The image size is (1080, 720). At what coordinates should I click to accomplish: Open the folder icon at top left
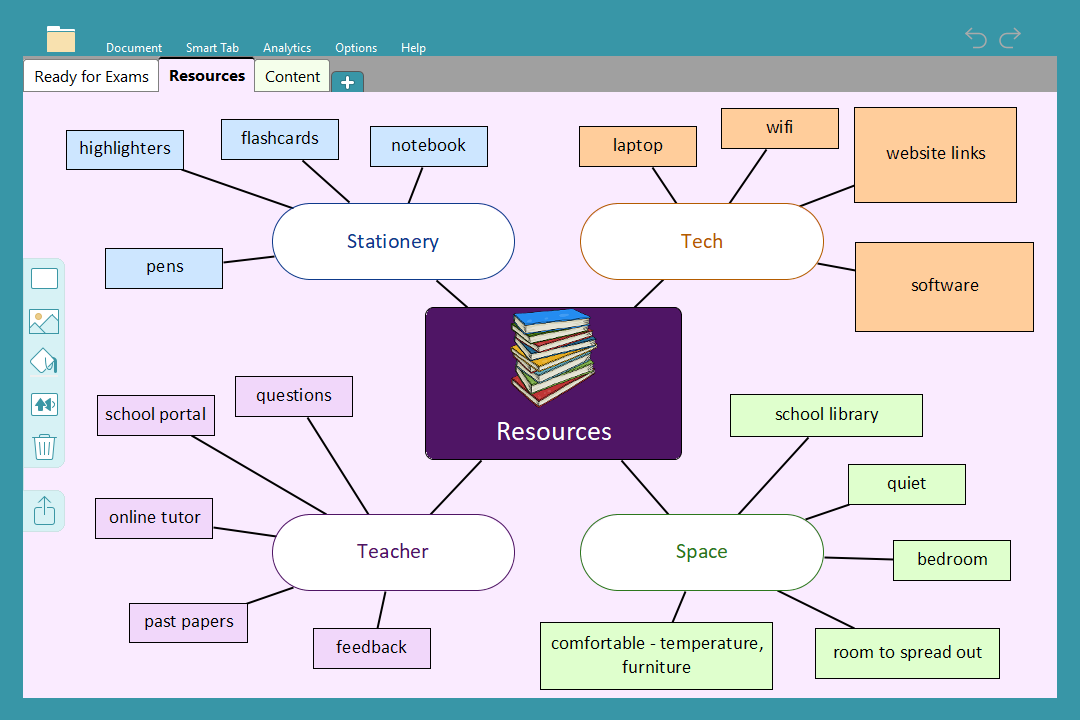[x=61, y=39]
